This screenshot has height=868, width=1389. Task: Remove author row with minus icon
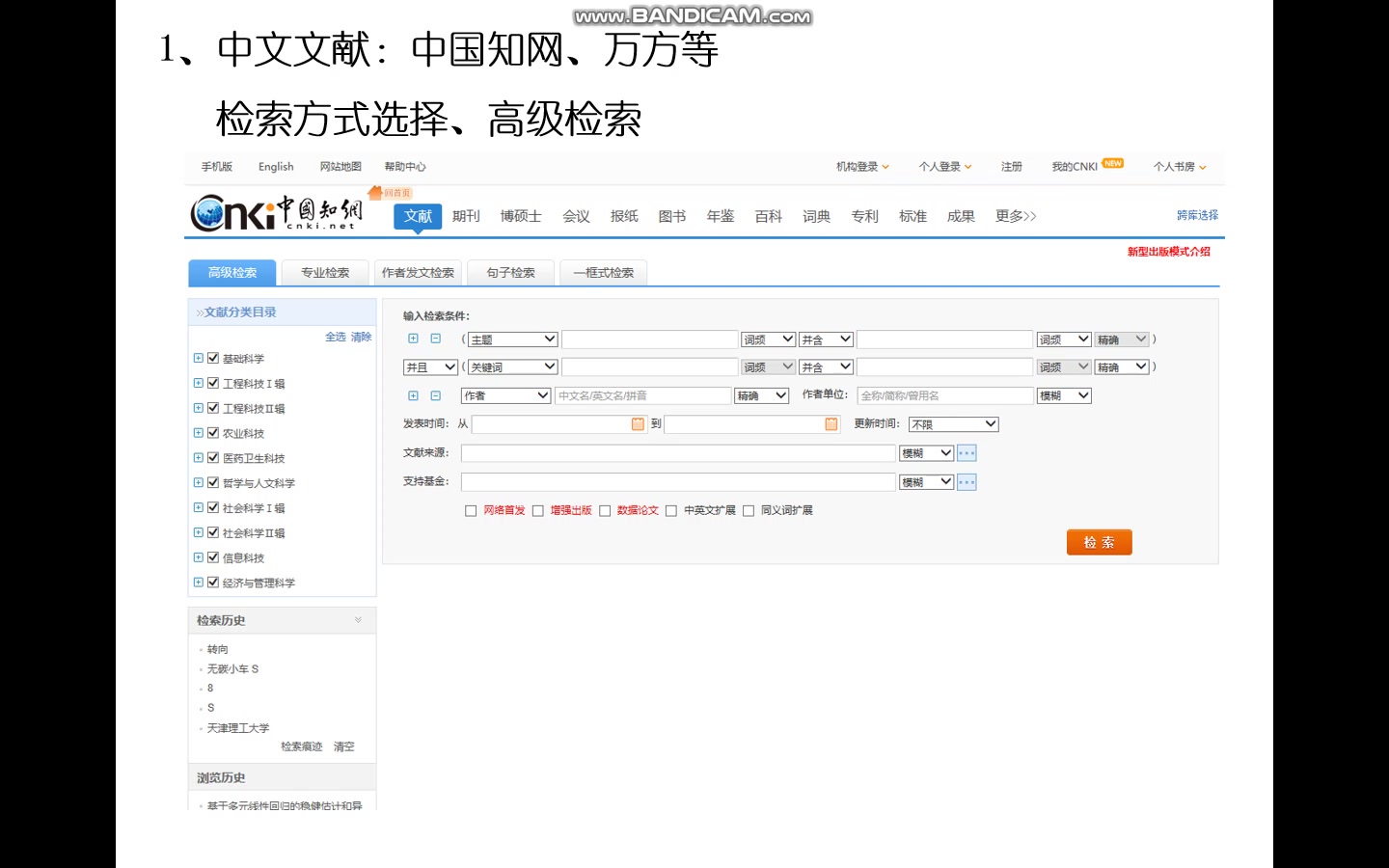435,395
